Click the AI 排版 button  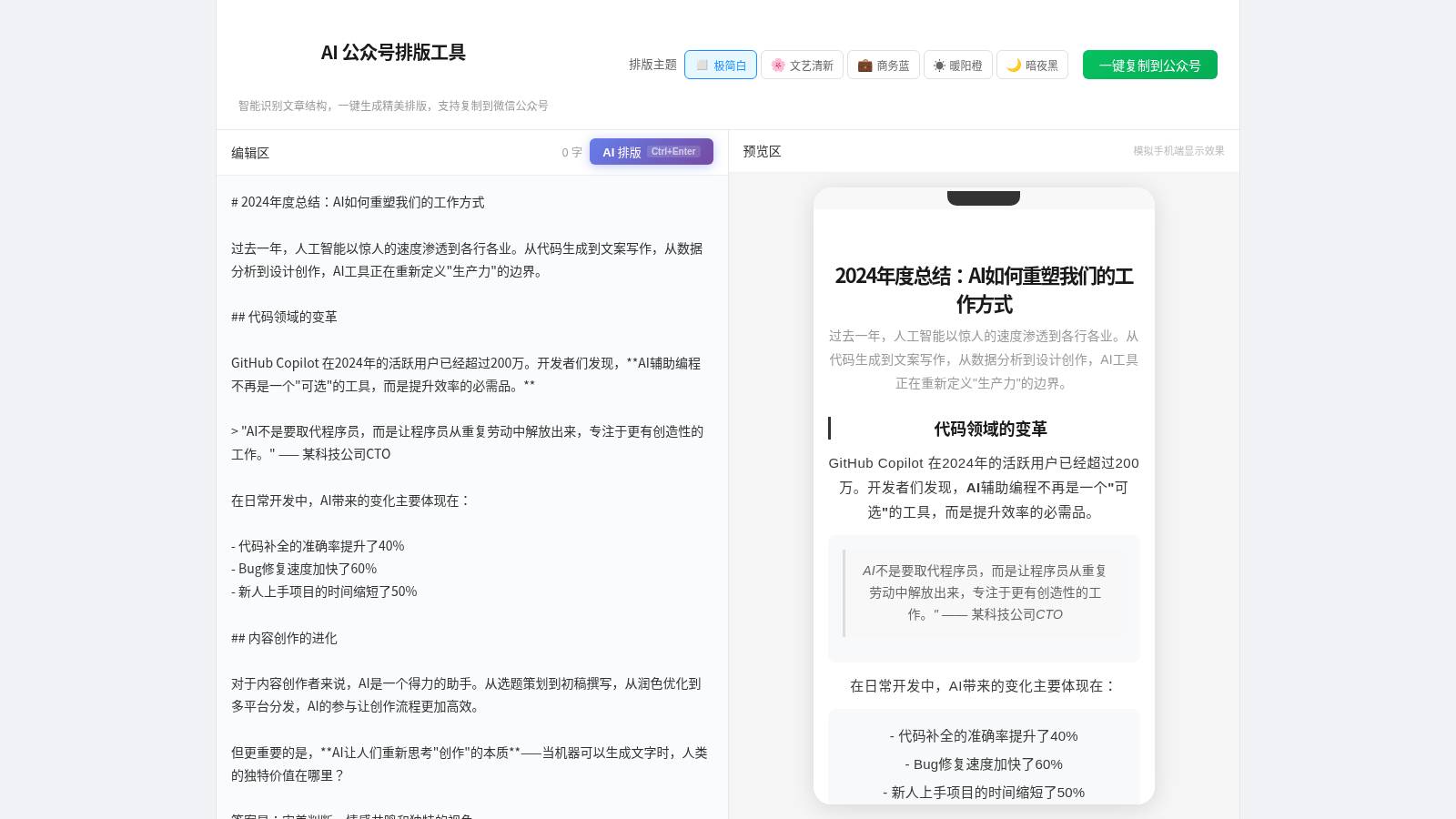pyautogui.click(x=651, y=152)
